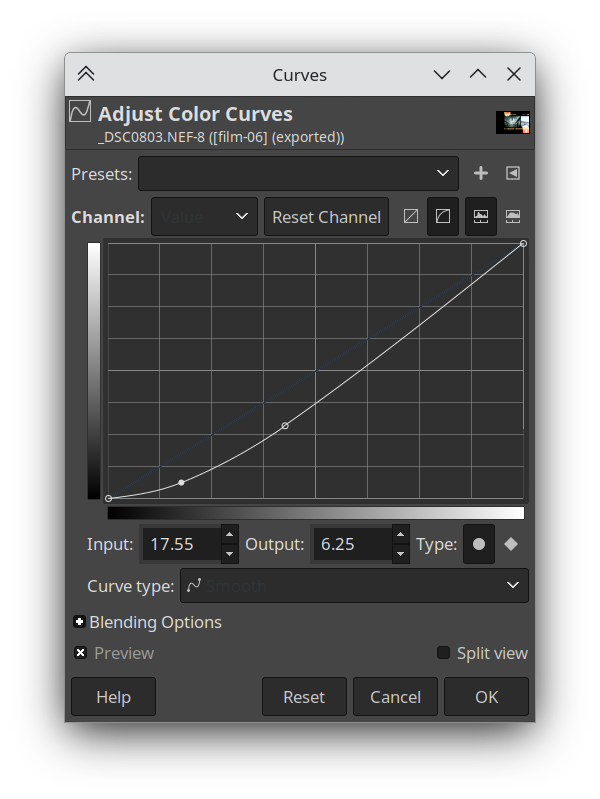Viewport: 600px width, 799px height.
Task: Switch curve to perceptual (non-linear) mode
Action: coord(443,216)
